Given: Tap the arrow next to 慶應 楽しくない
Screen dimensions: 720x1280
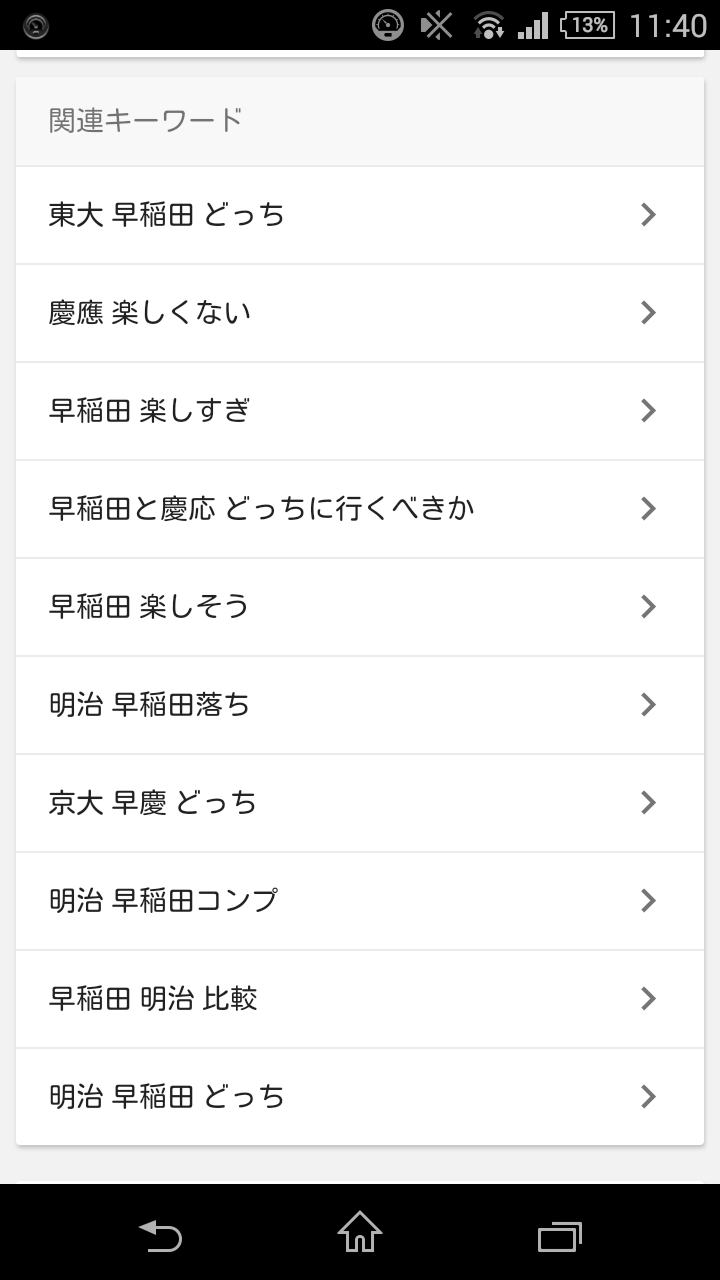Looking at the screenshot, I should click(x=648, y=313).
